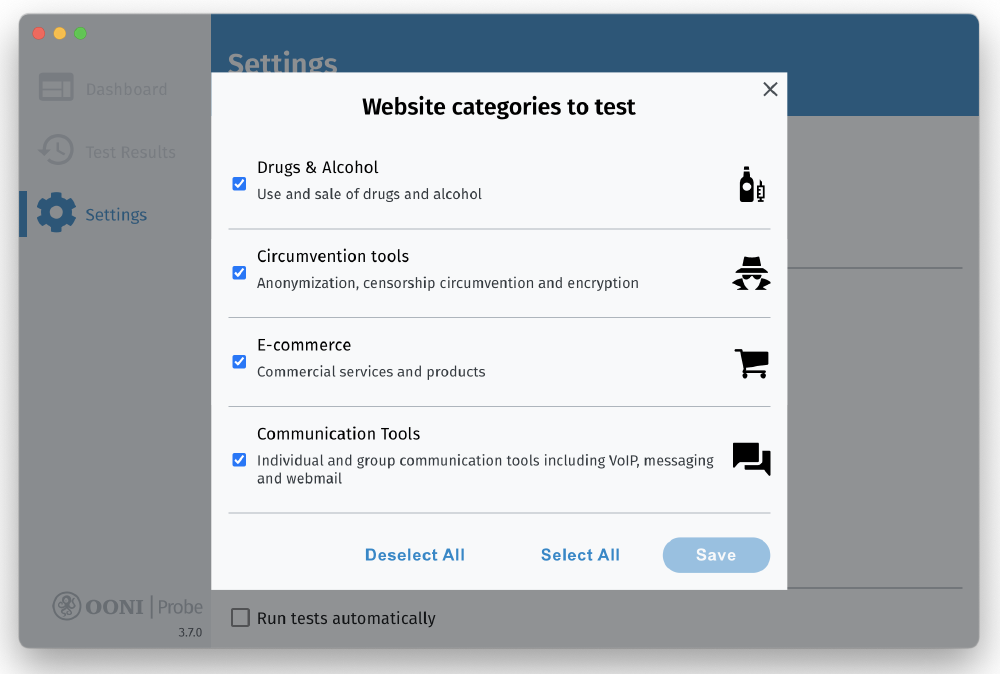Viewport: 1000px width, 674px height.
Task: Save the website category selection
Action: (x=716, y=555)
